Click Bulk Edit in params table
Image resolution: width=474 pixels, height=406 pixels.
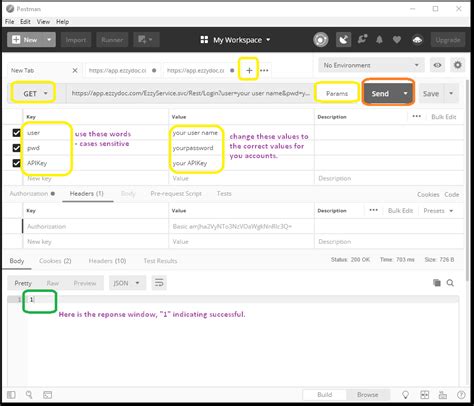pos(444,117)
